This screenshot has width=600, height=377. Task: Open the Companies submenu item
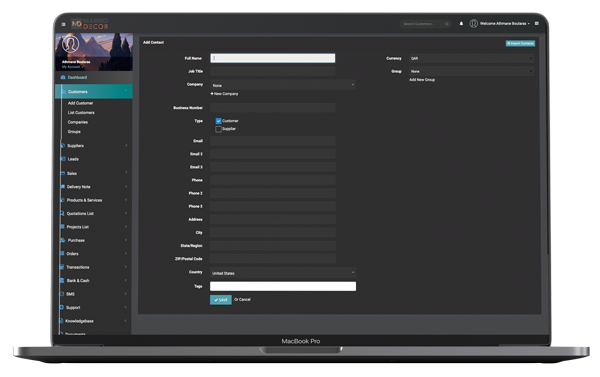tap(78, 122)
